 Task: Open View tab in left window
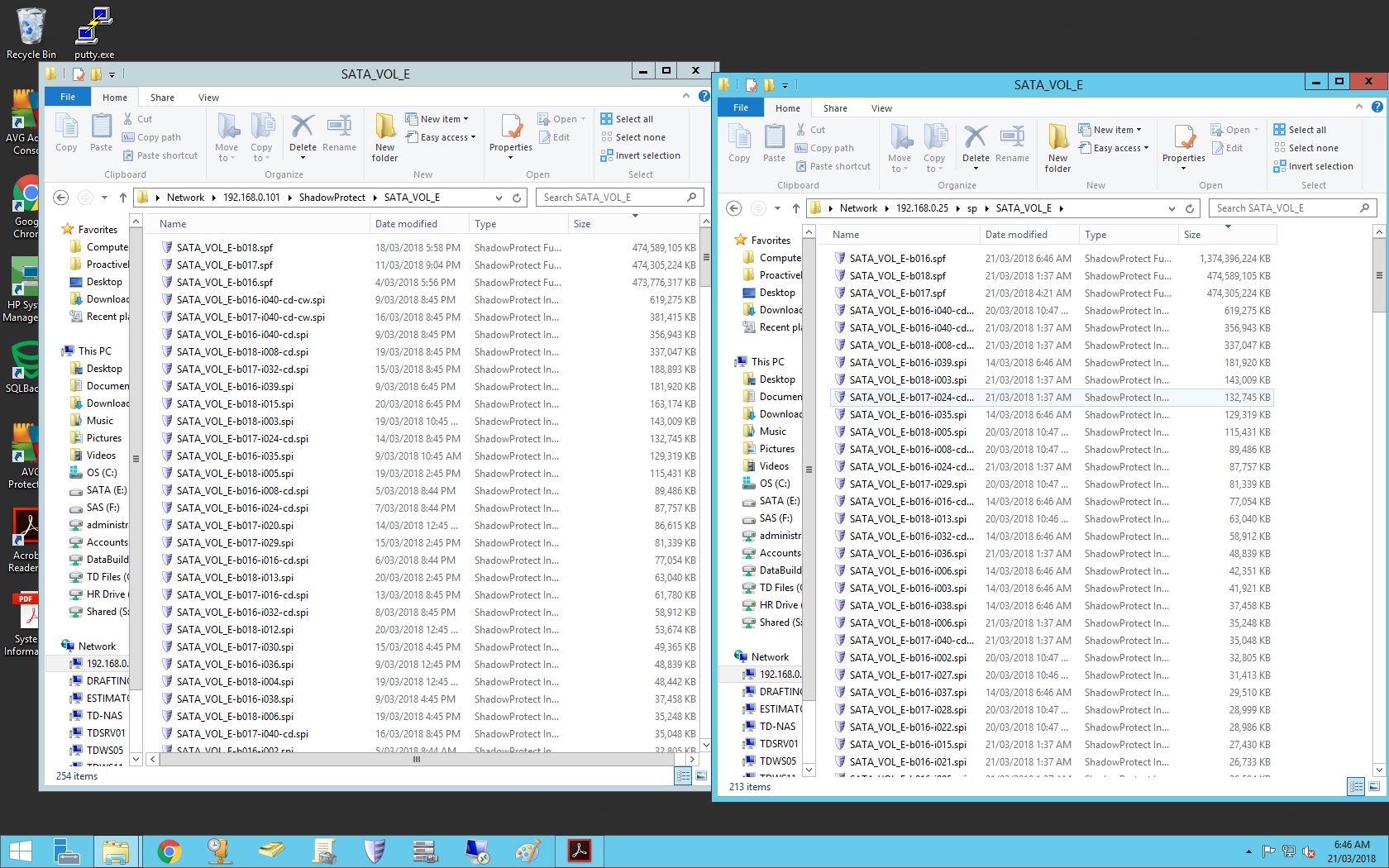[x=208, y=98]
